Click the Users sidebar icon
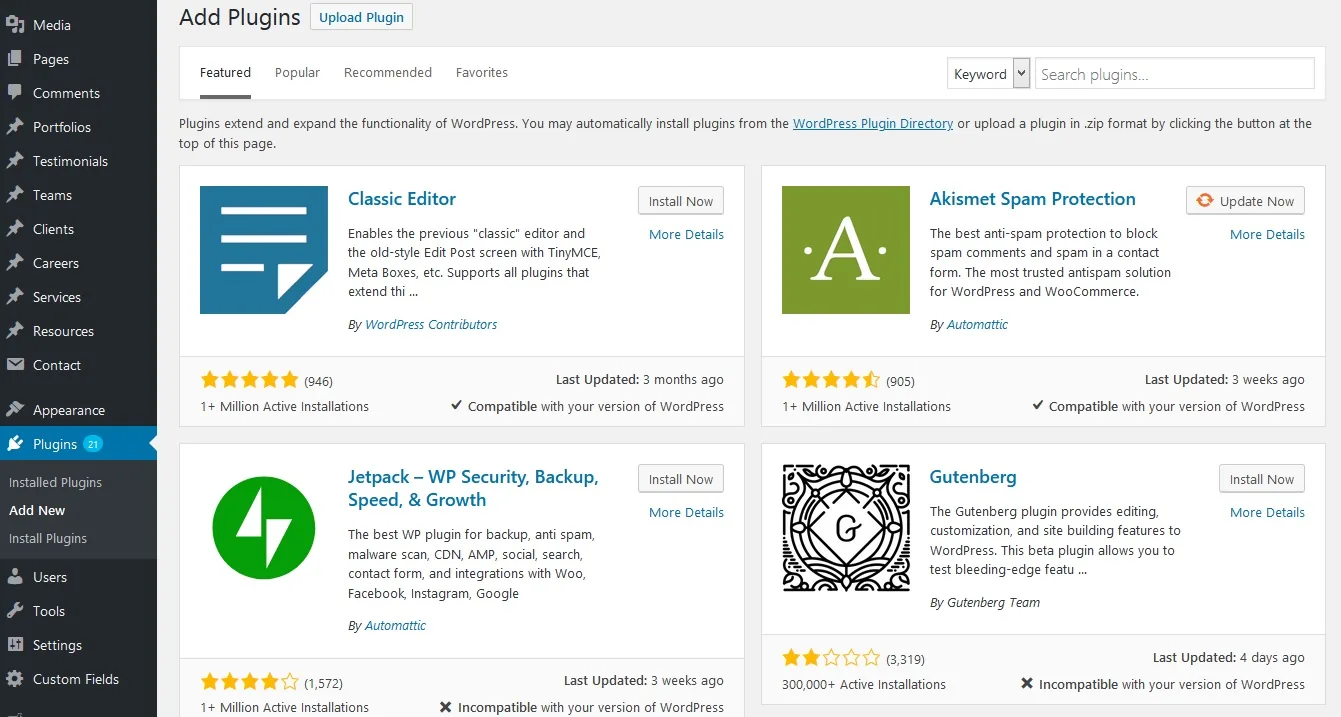Screen dimensions: 1341x717 15,577
